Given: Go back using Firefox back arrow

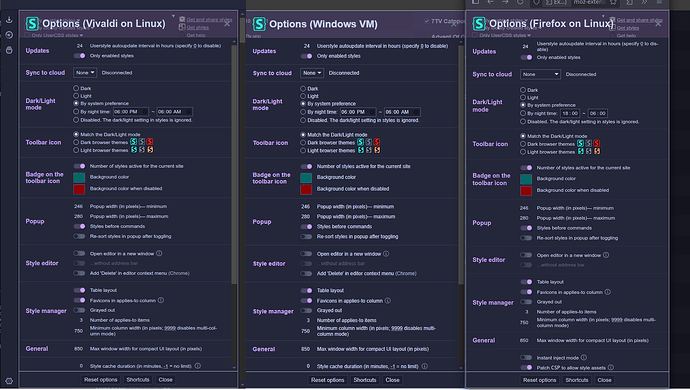Looking at the screenshot, I should (x=490, y=2).
